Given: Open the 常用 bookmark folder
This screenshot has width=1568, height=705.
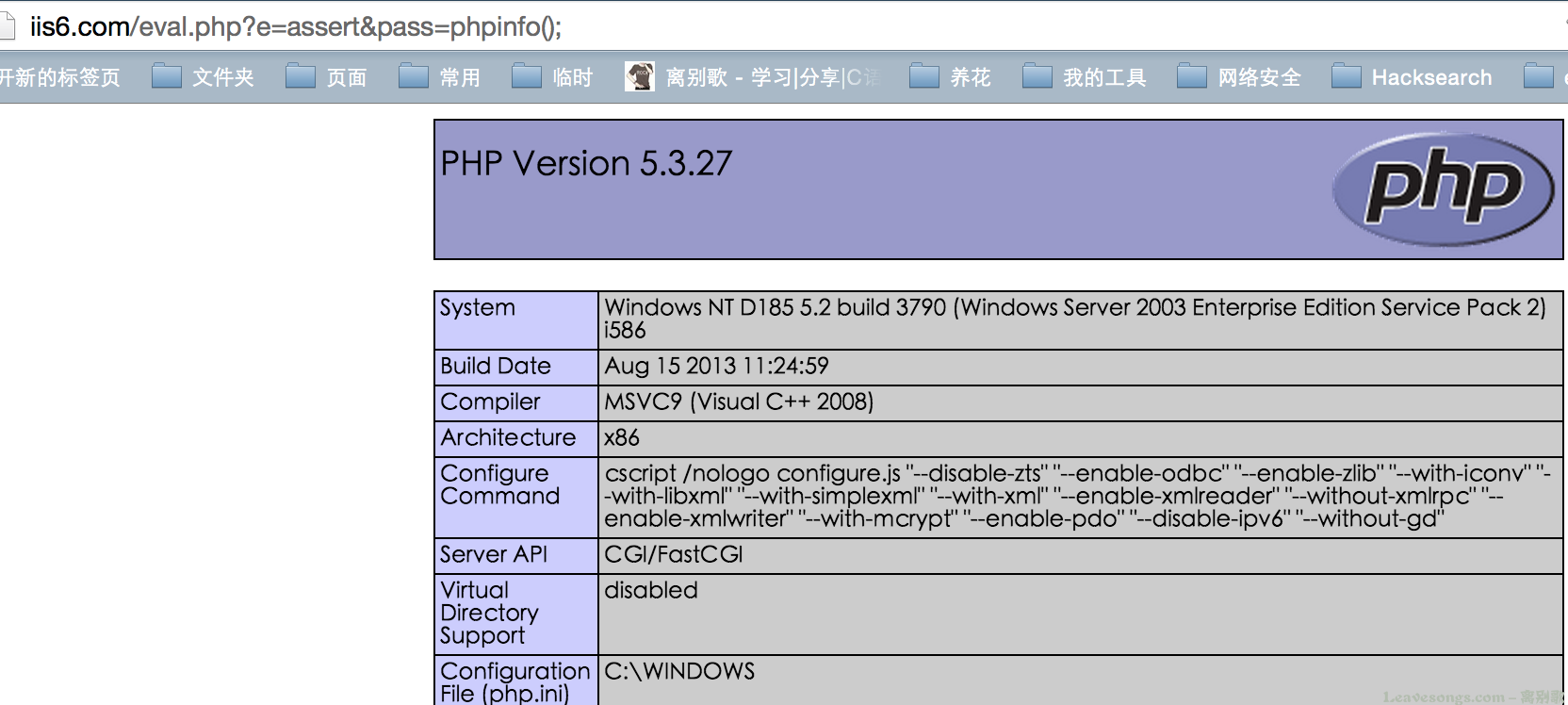Looking at the screenshot, I should [x=439, y=76].
